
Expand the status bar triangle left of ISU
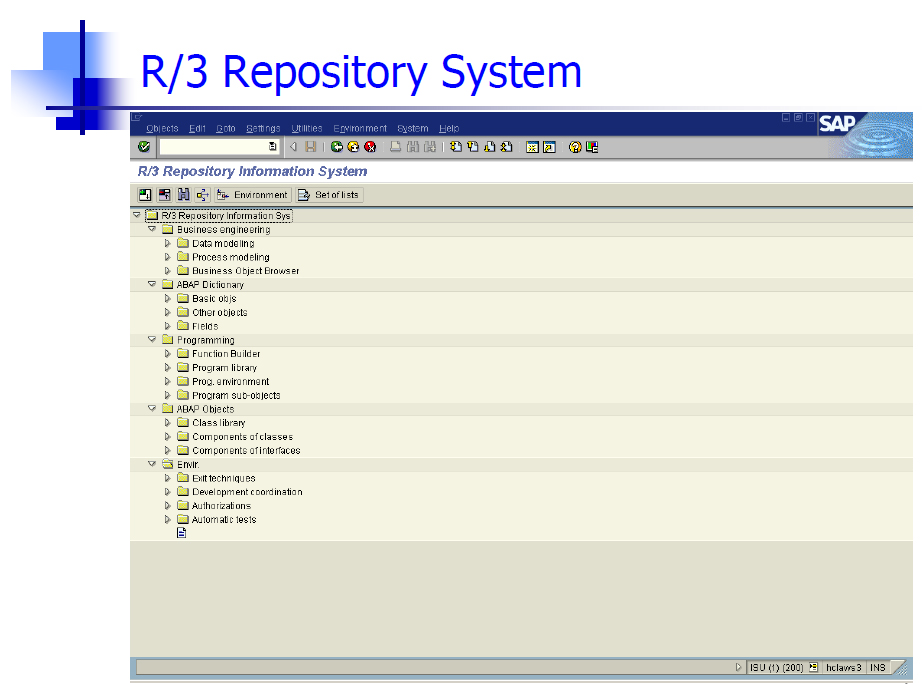pos(739,667)
